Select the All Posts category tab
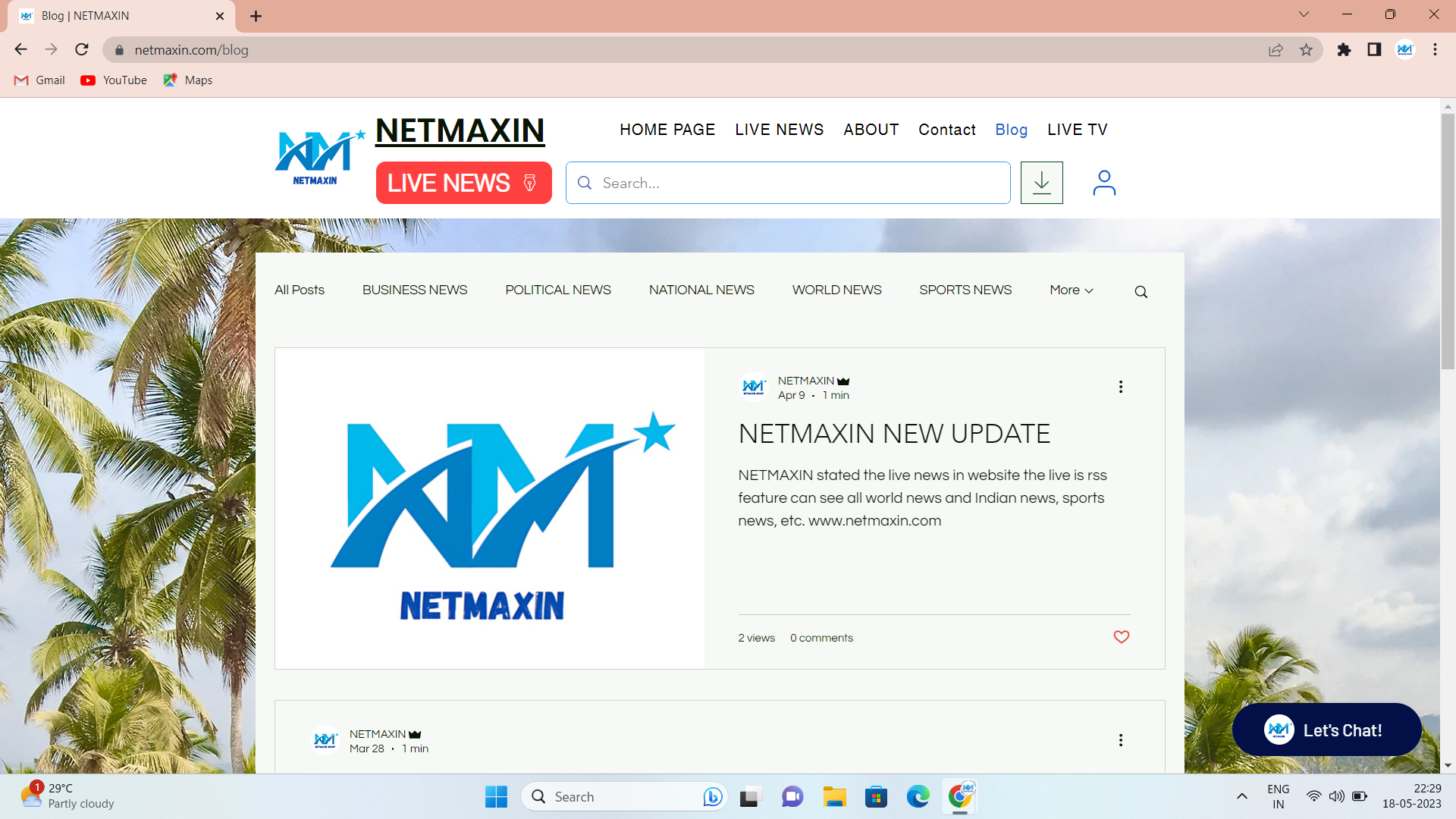 300,290
